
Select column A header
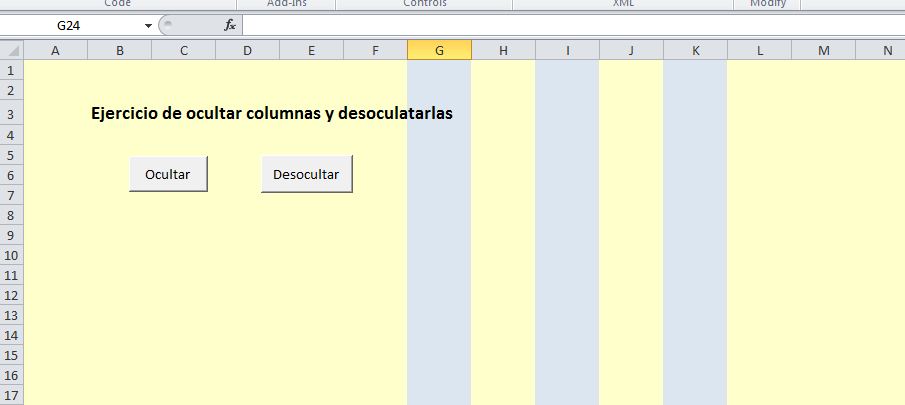pyautogui.click(x=55, y=50)
